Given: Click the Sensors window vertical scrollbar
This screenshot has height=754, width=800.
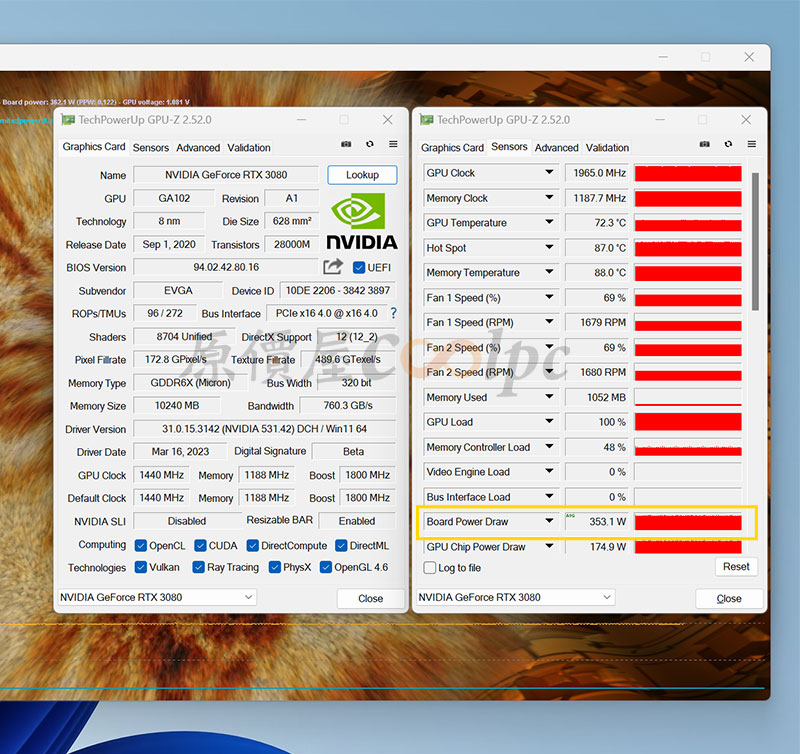Looking at the screenshot, I should 755,241.
